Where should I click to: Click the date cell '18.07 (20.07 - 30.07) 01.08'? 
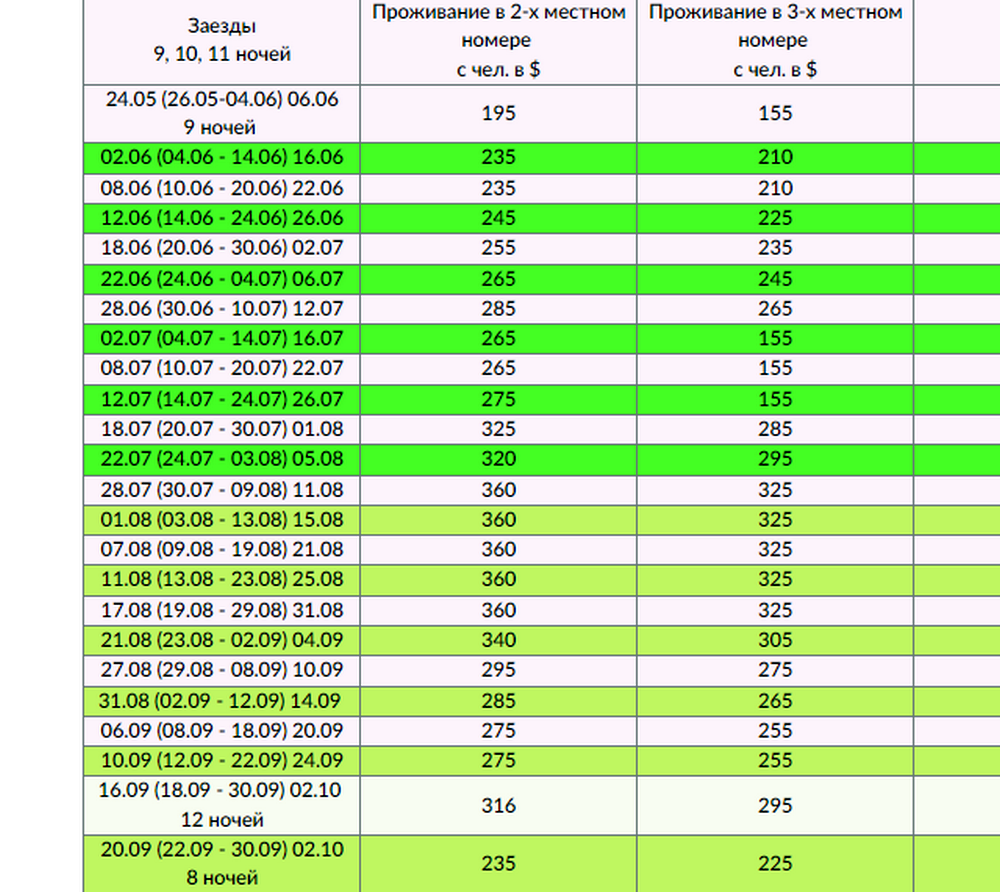tap(222, 429)
